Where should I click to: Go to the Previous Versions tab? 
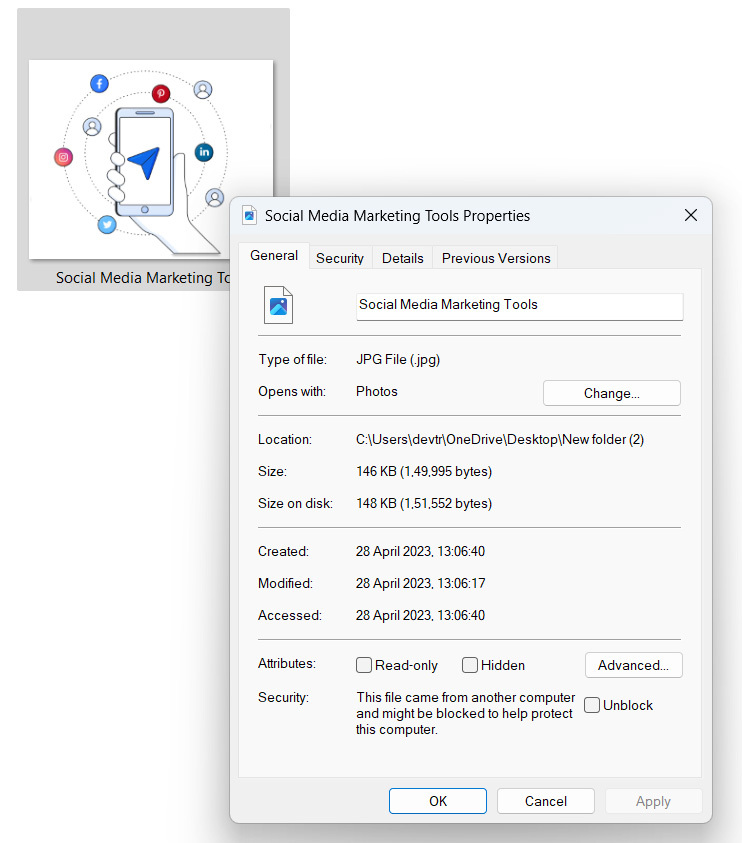496,258
